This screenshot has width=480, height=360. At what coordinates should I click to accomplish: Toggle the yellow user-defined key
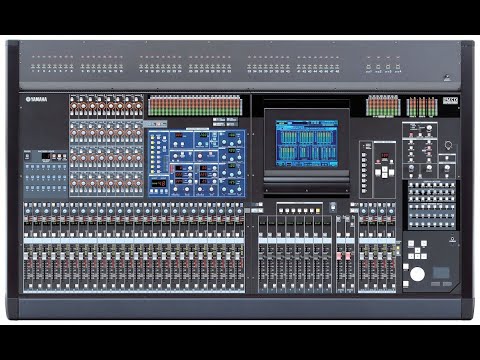pos(318,211)
